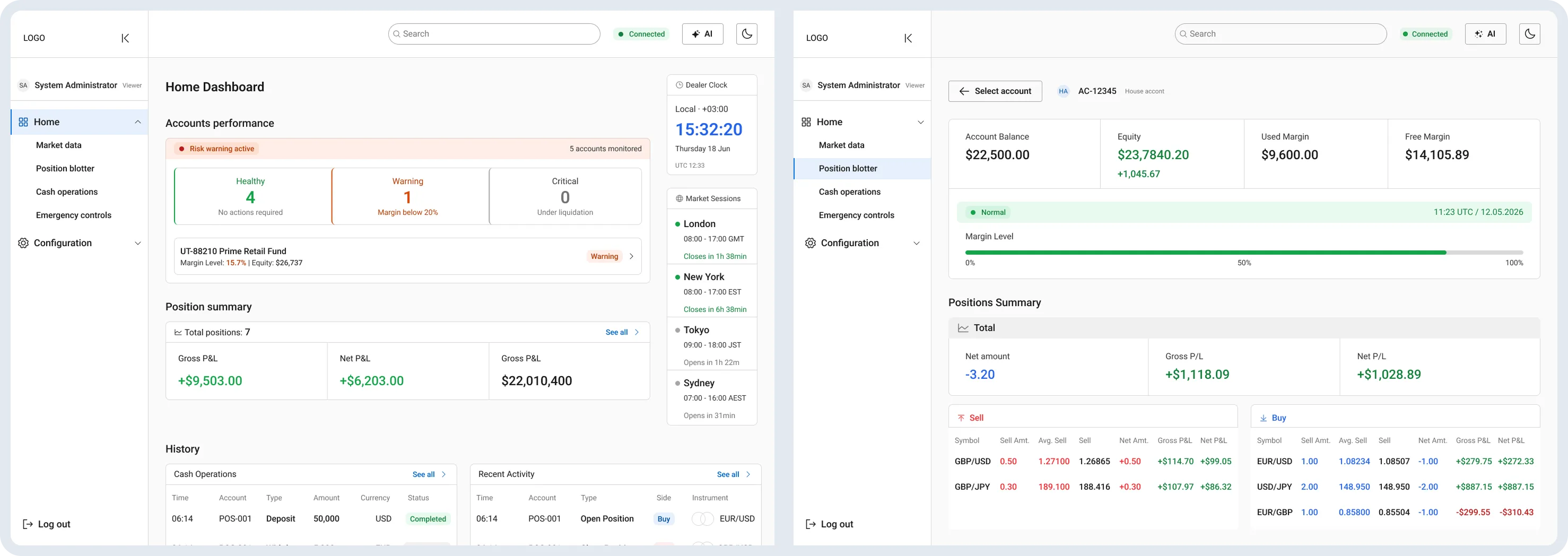Expand Configuration chevron in left sidebar
Screen dimensions: 1568x556
(x=137, y=243)
